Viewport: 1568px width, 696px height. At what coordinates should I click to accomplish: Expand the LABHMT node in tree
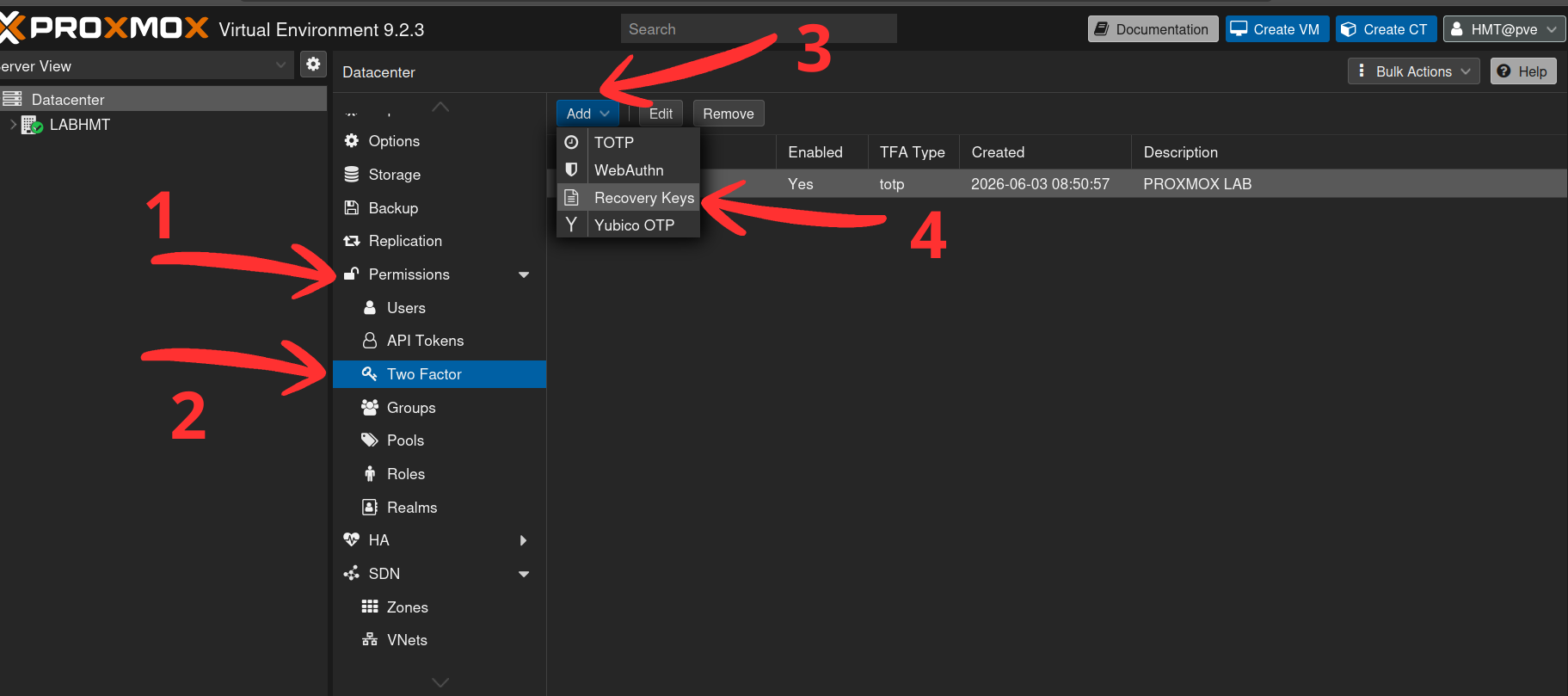(x=13, y=125)
